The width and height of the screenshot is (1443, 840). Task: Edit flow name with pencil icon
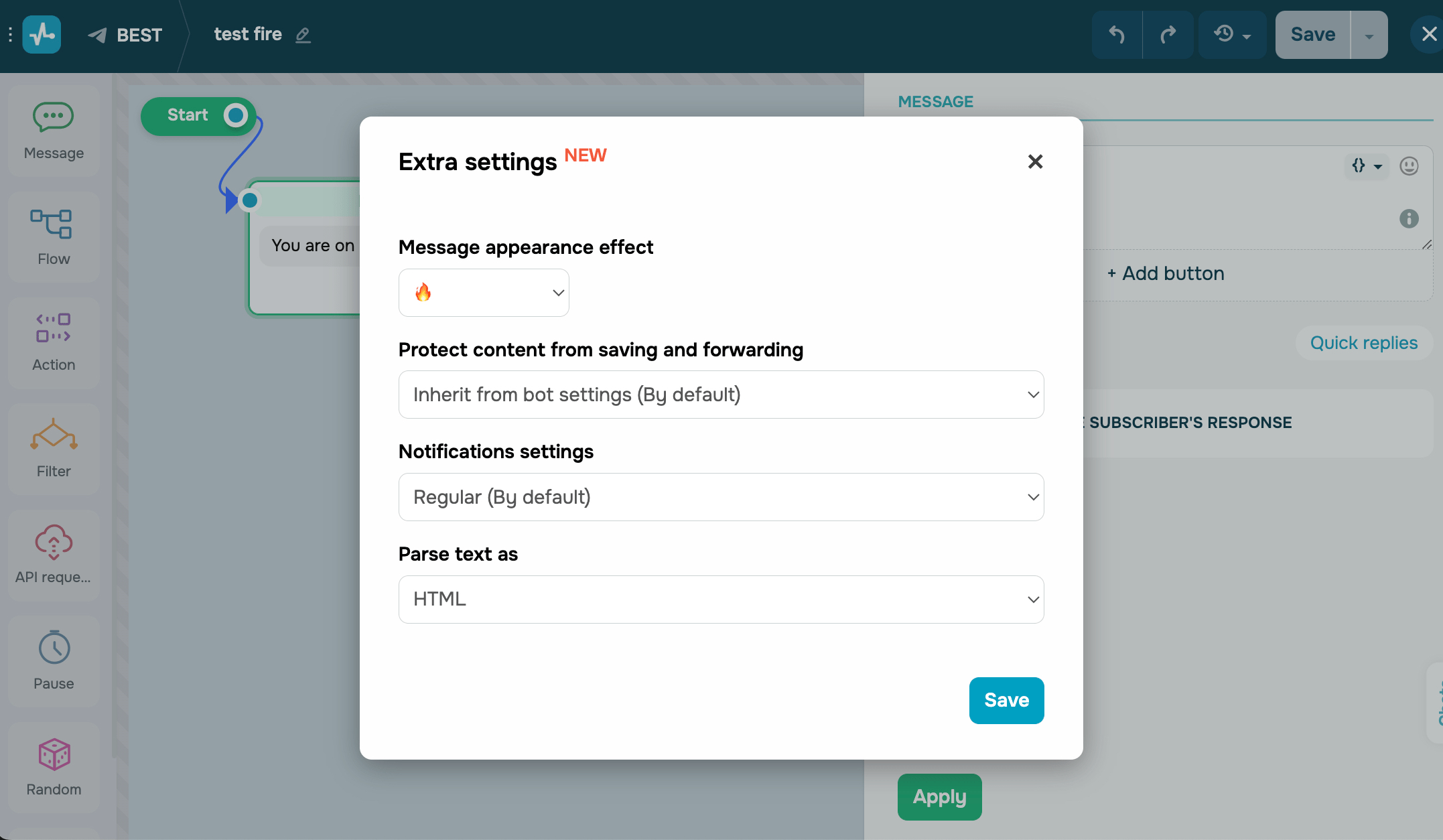point(303,35)
